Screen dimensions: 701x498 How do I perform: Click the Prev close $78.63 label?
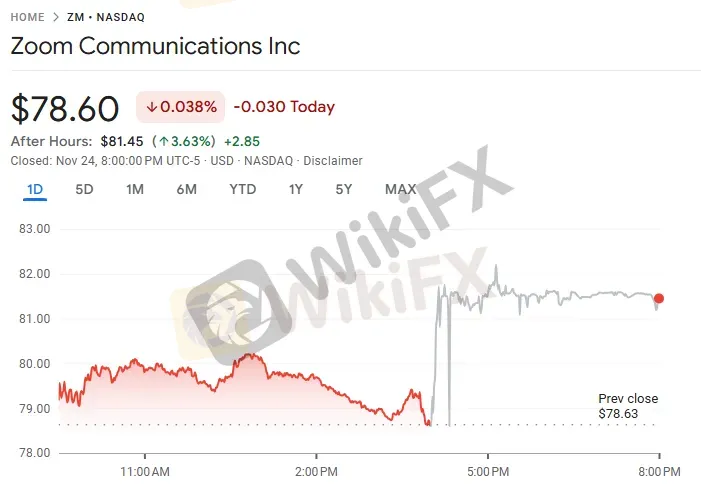coord(628,405)
